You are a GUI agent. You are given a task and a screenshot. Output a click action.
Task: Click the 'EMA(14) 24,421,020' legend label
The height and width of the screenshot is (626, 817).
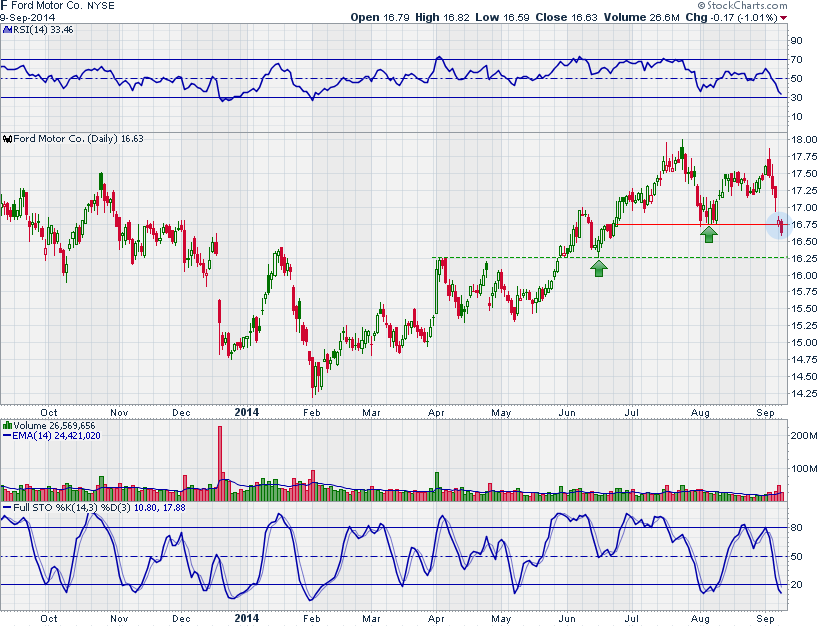tap(56, 436)
